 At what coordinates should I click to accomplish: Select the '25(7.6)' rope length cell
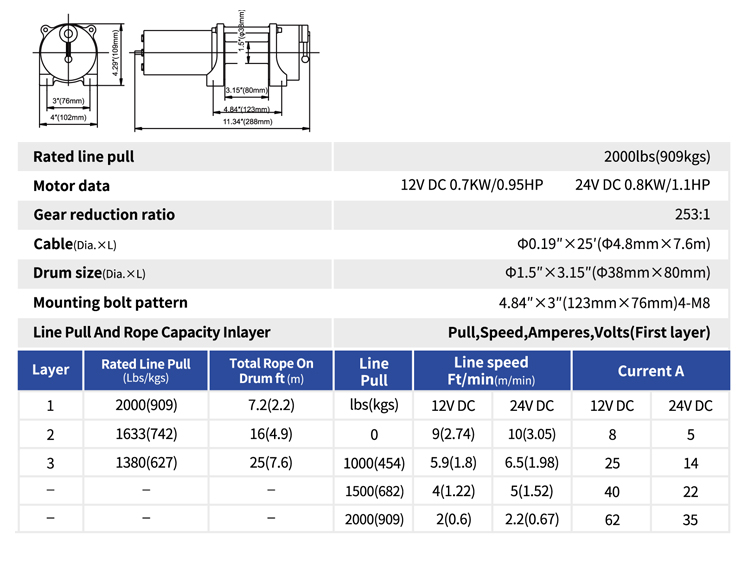click(x=270, y=464)
